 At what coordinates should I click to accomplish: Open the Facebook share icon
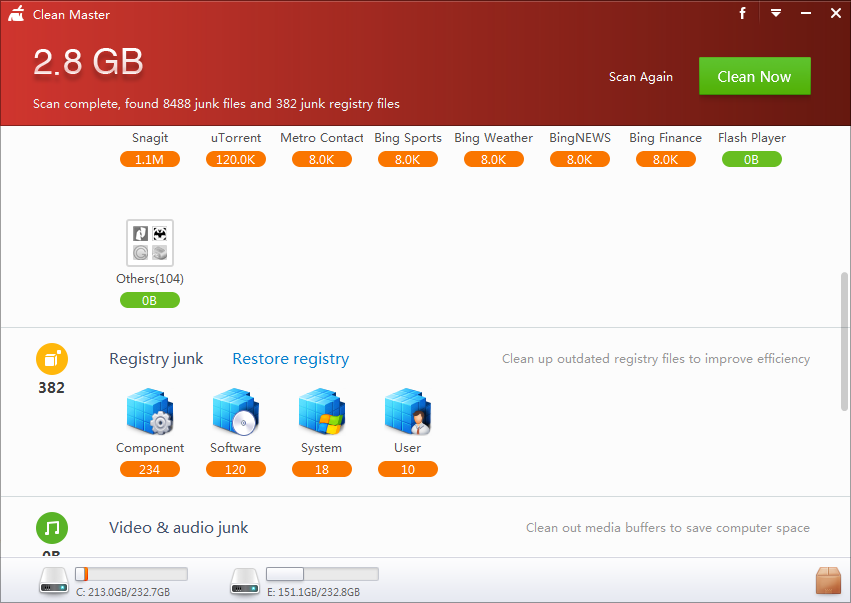point(742,13)
